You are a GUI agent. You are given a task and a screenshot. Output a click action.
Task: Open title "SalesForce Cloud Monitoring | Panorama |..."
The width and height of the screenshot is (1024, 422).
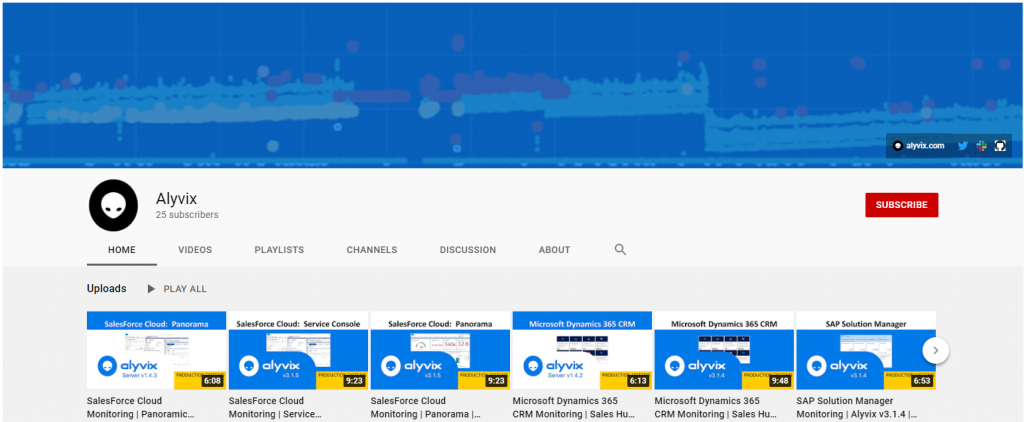point(426,408)
